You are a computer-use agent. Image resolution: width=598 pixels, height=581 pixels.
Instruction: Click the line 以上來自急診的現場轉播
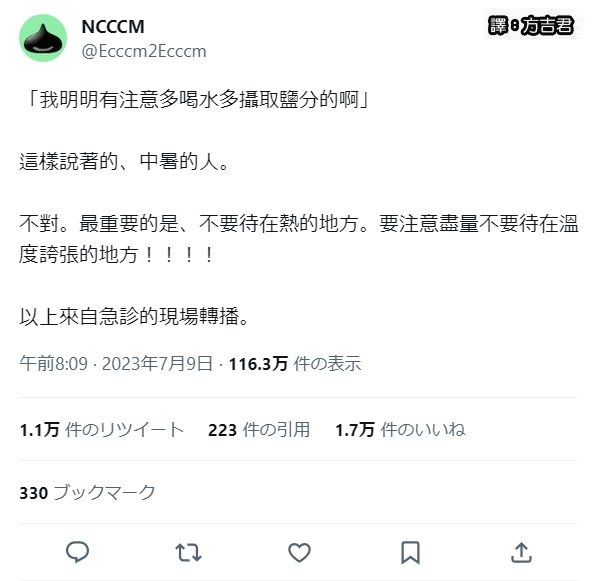click(x=135, y=316)
